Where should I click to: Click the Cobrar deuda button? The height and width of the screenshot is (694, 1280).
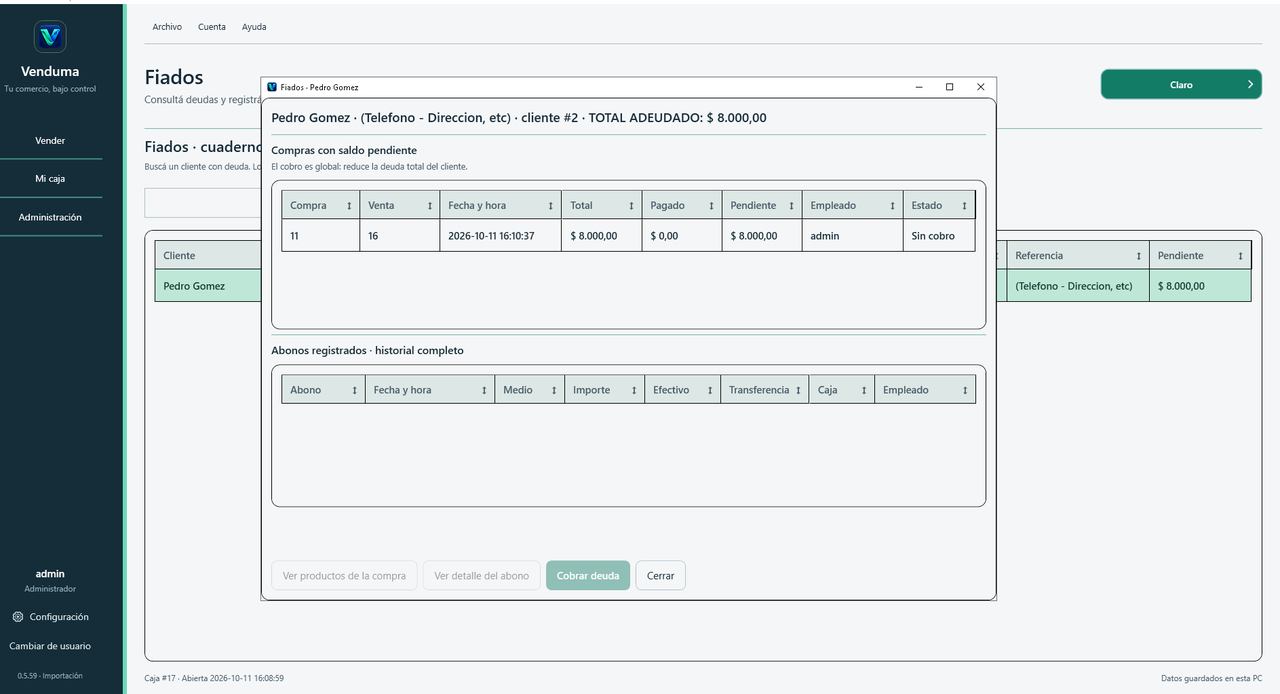click(x=588, y=575)
